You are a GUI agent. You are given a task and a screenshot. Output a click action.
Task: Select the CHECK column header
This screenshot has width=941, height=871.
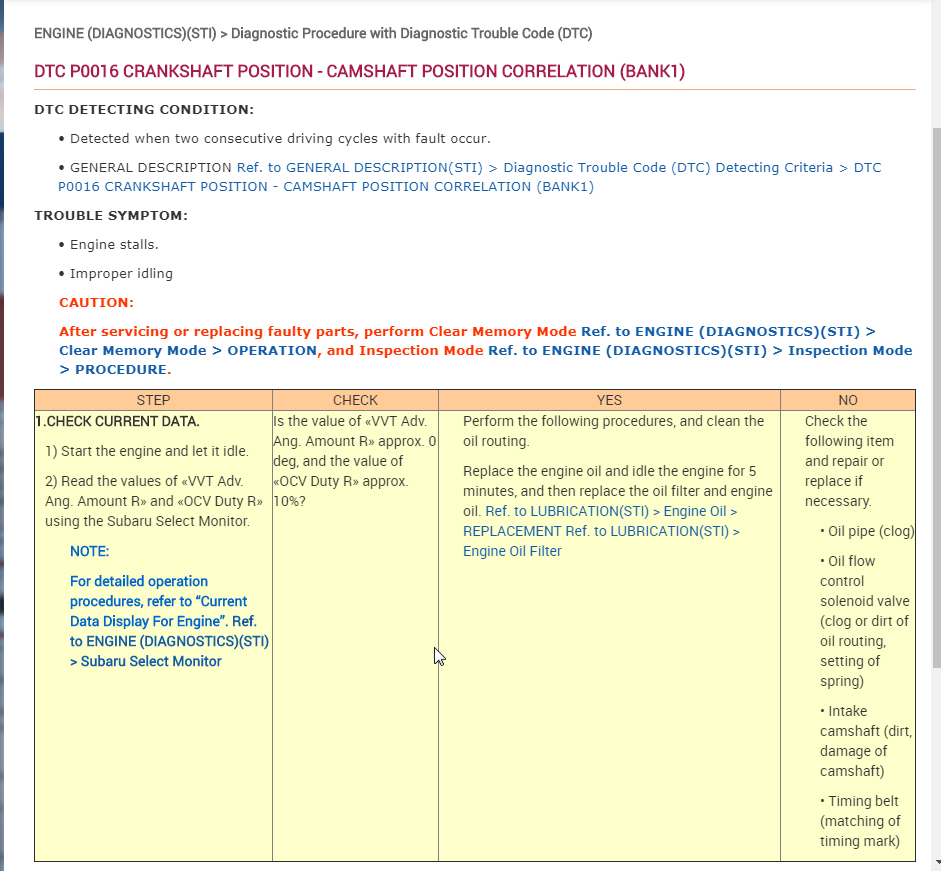pos(355,400)
